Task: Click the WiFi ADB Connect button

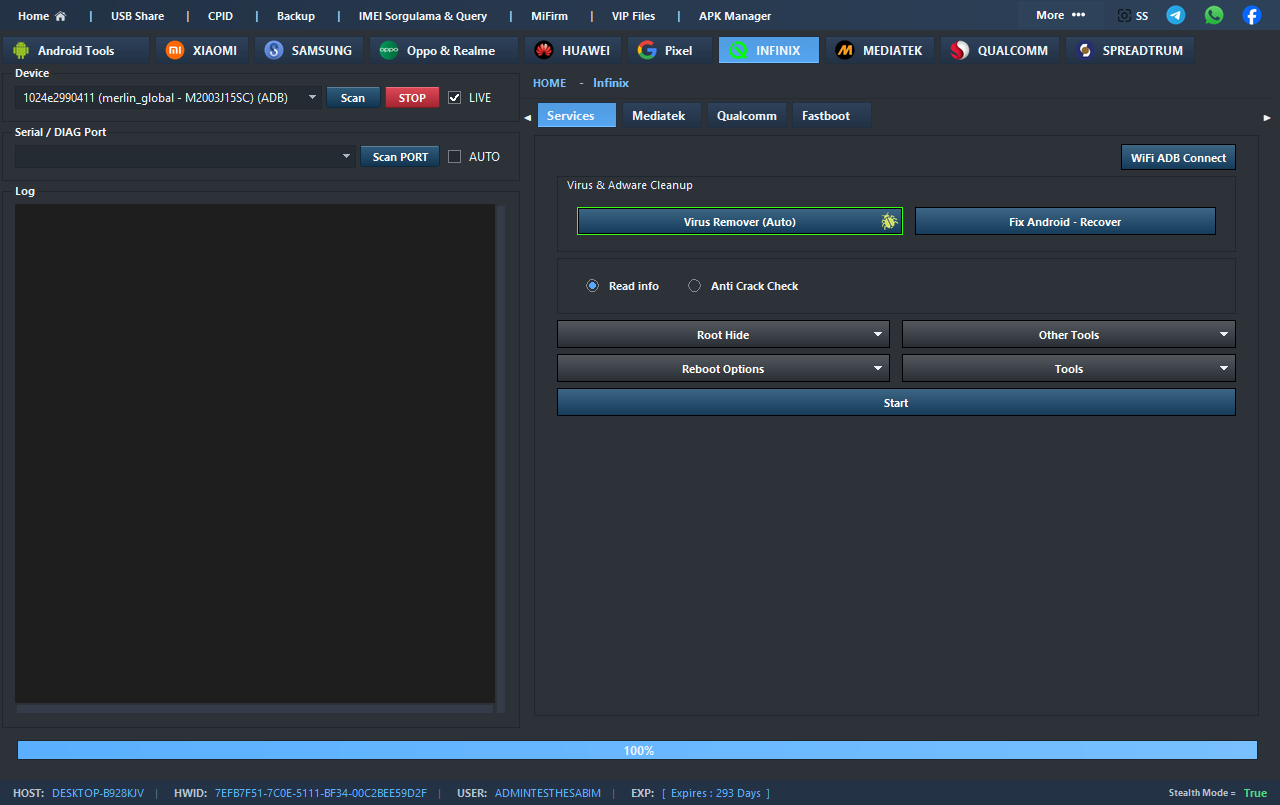Action: pyautogui.click(x=1178, y=158)
